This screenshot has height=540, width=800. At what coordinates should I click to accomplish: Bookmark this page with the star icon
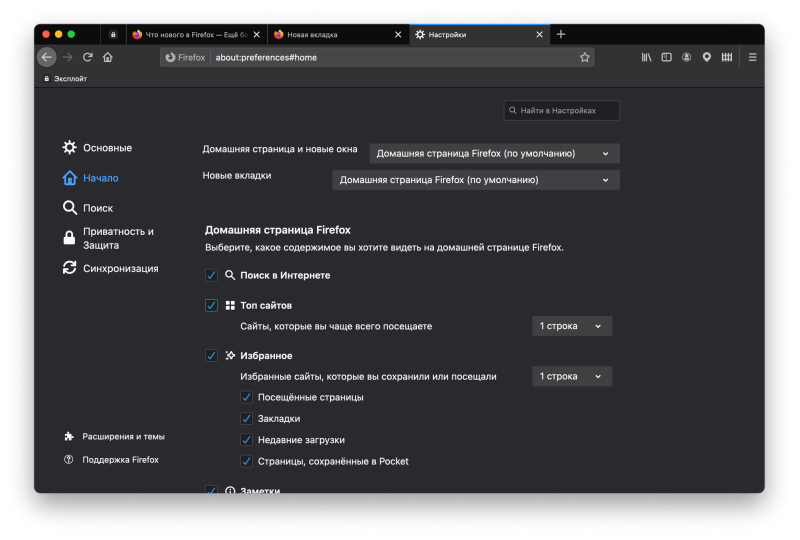coord(585,57)
